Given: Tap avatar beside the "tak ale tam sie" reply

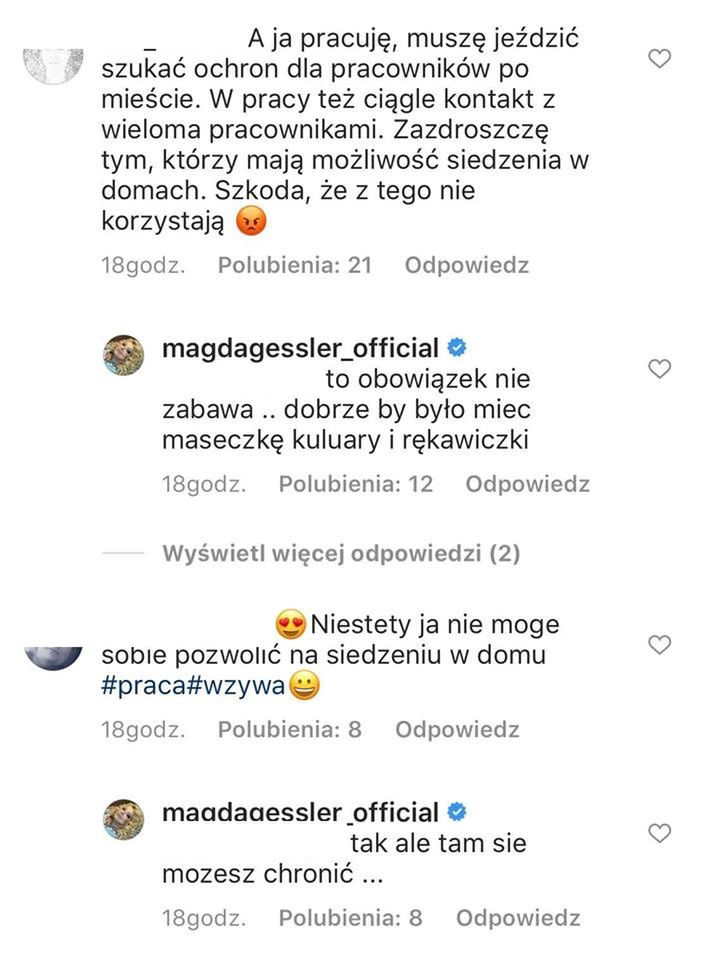Looking at the screenshot, I should pyautogui.click(x=127, y=819).
